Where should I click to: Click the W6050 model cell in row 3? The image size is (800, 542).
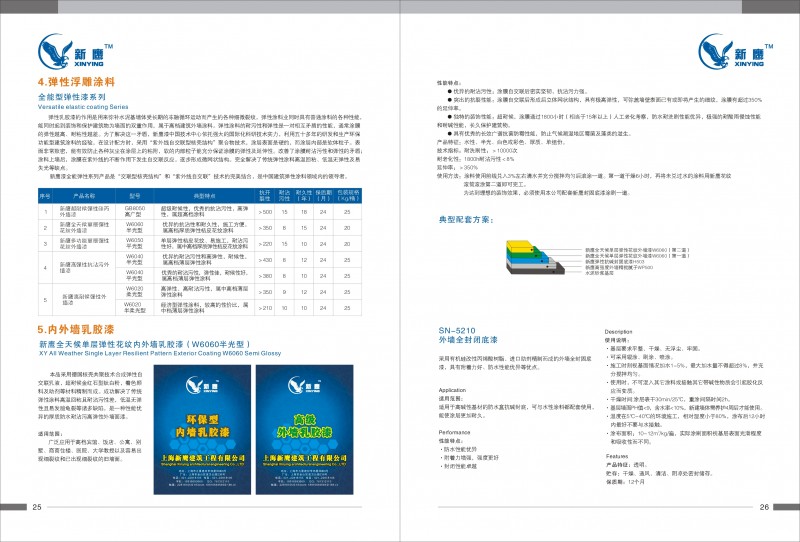(x=135, y=243)
